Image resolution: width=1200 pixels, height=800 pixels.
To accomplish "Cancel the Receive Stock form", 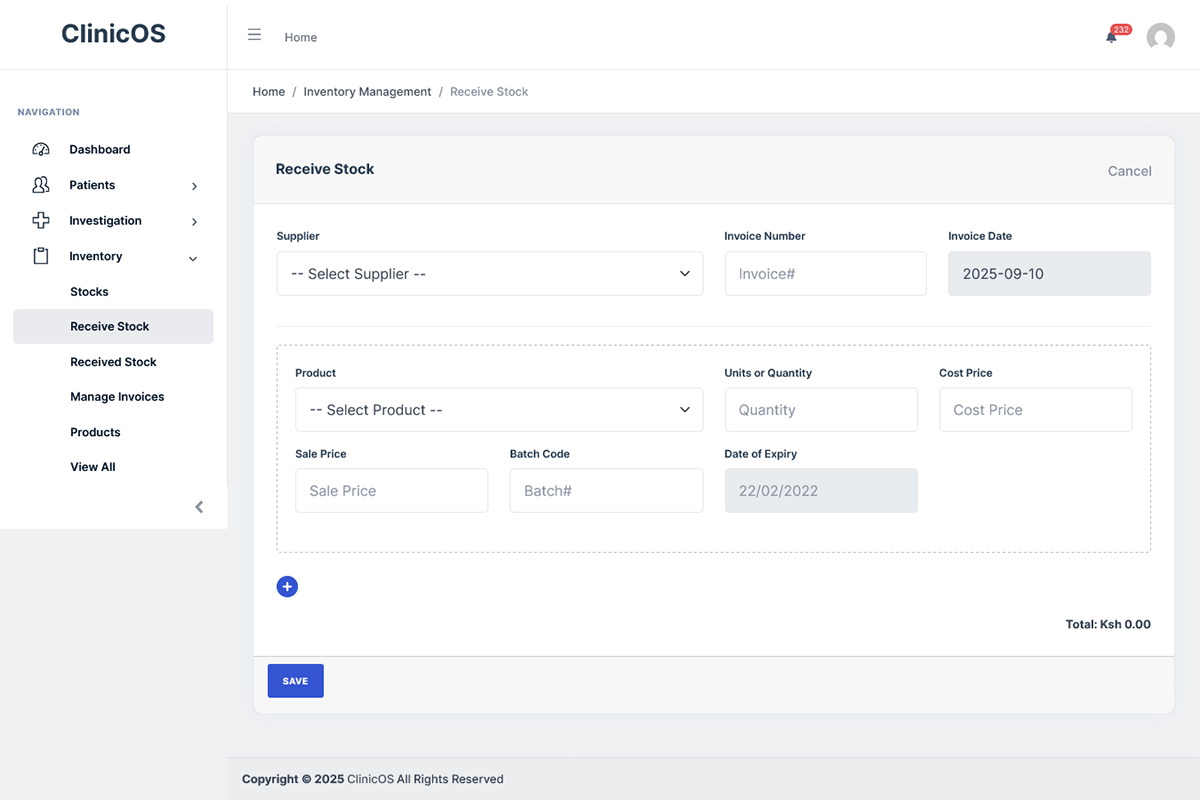I will [x=1129, y=171].
